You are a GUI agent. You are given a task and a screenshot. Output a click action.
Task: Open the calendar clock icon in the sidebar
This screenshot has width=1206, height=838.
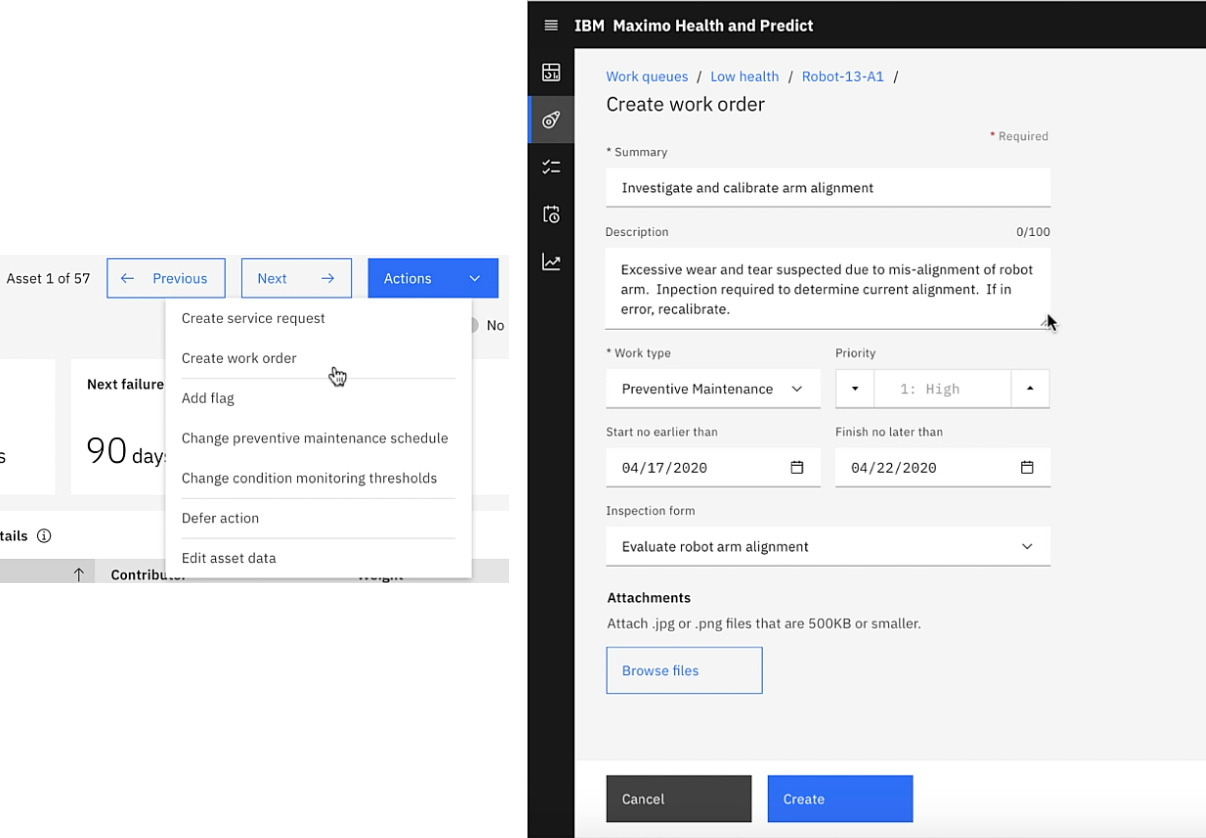[551, 214]
